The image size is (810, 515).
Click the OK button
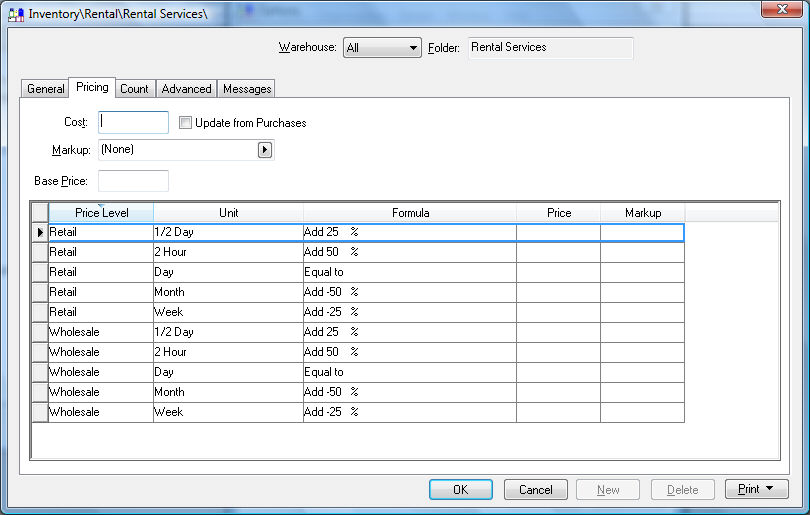(x=460, y=490)
